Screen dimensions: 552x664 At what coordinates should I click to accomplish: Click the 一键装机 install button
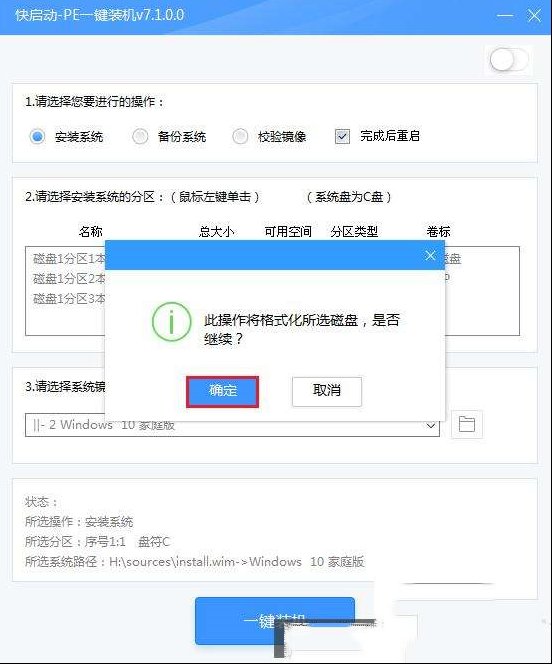tap(275, 621)
